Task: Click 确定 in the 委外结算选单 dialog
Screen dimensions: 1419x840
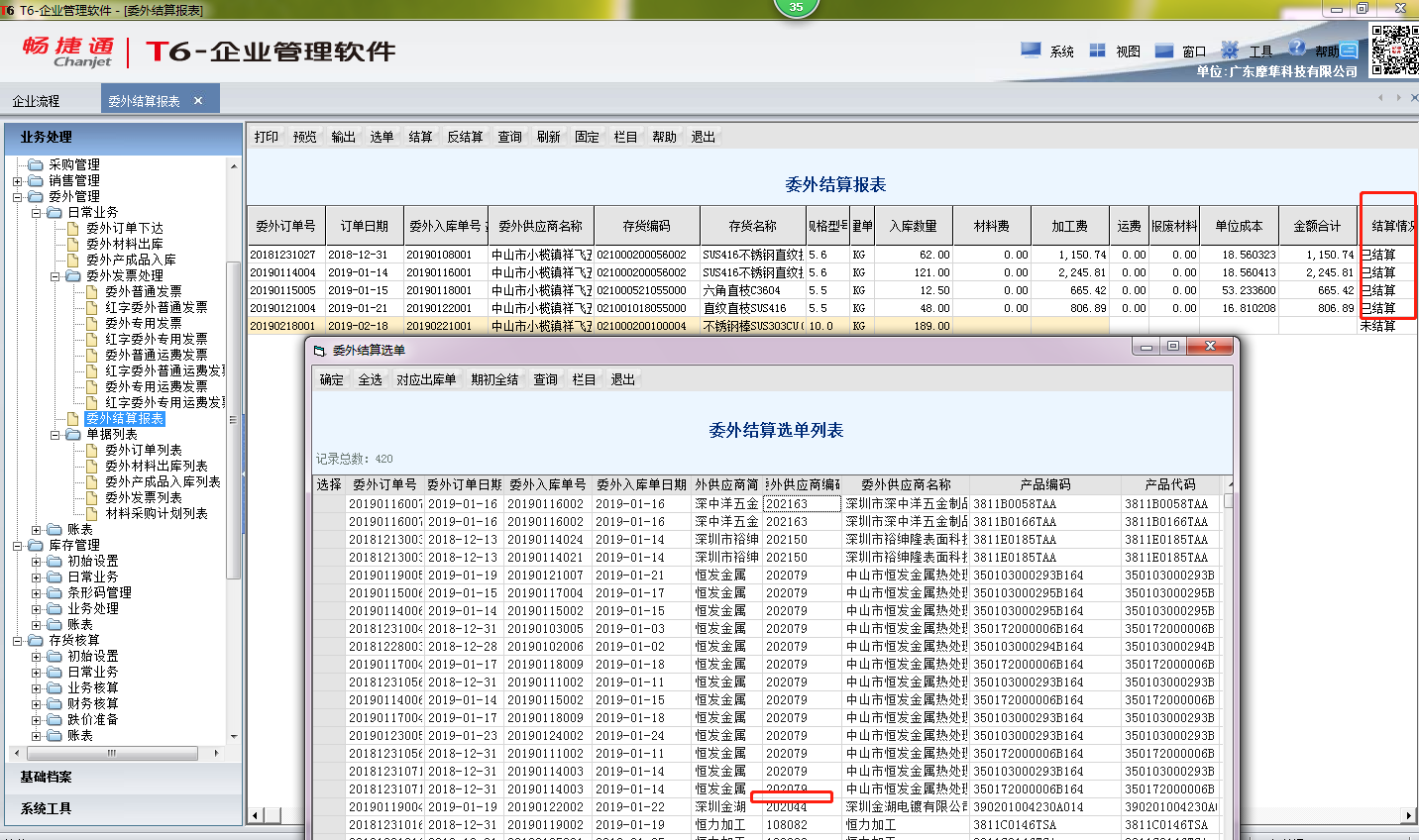Action: [332, 379]
